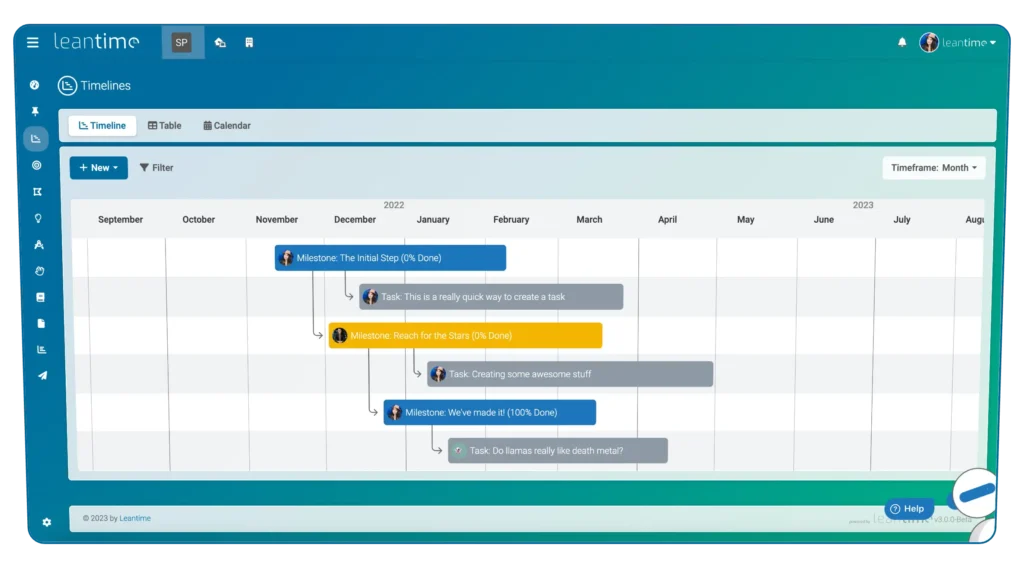
Task: Click September column header
Action: [120, 219]
